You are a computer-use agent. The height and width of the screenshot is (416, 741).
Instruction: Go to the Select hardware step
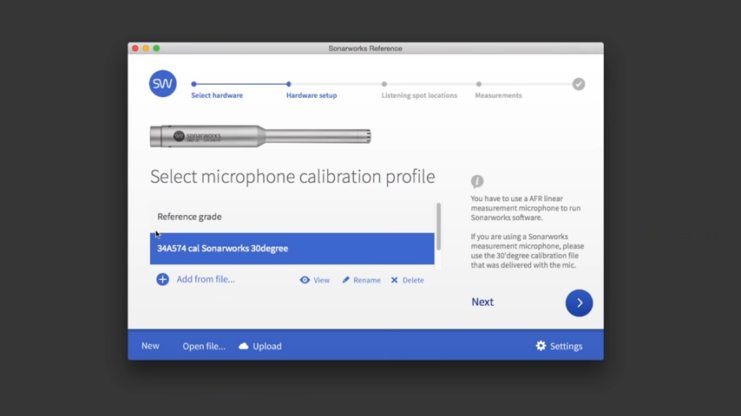tap(217, 95)
